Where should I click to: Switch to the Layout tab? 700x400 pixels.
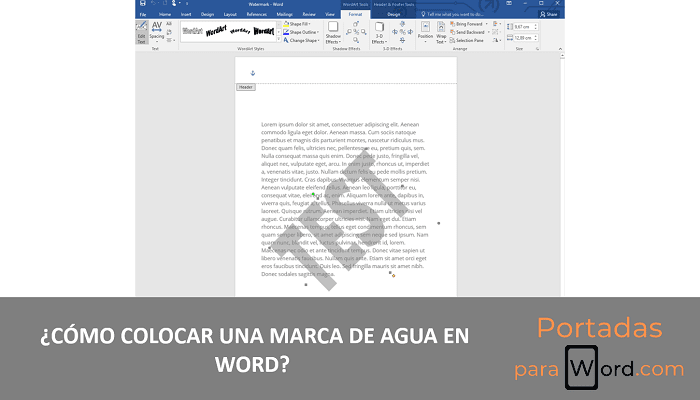click(x=230, y=14)
